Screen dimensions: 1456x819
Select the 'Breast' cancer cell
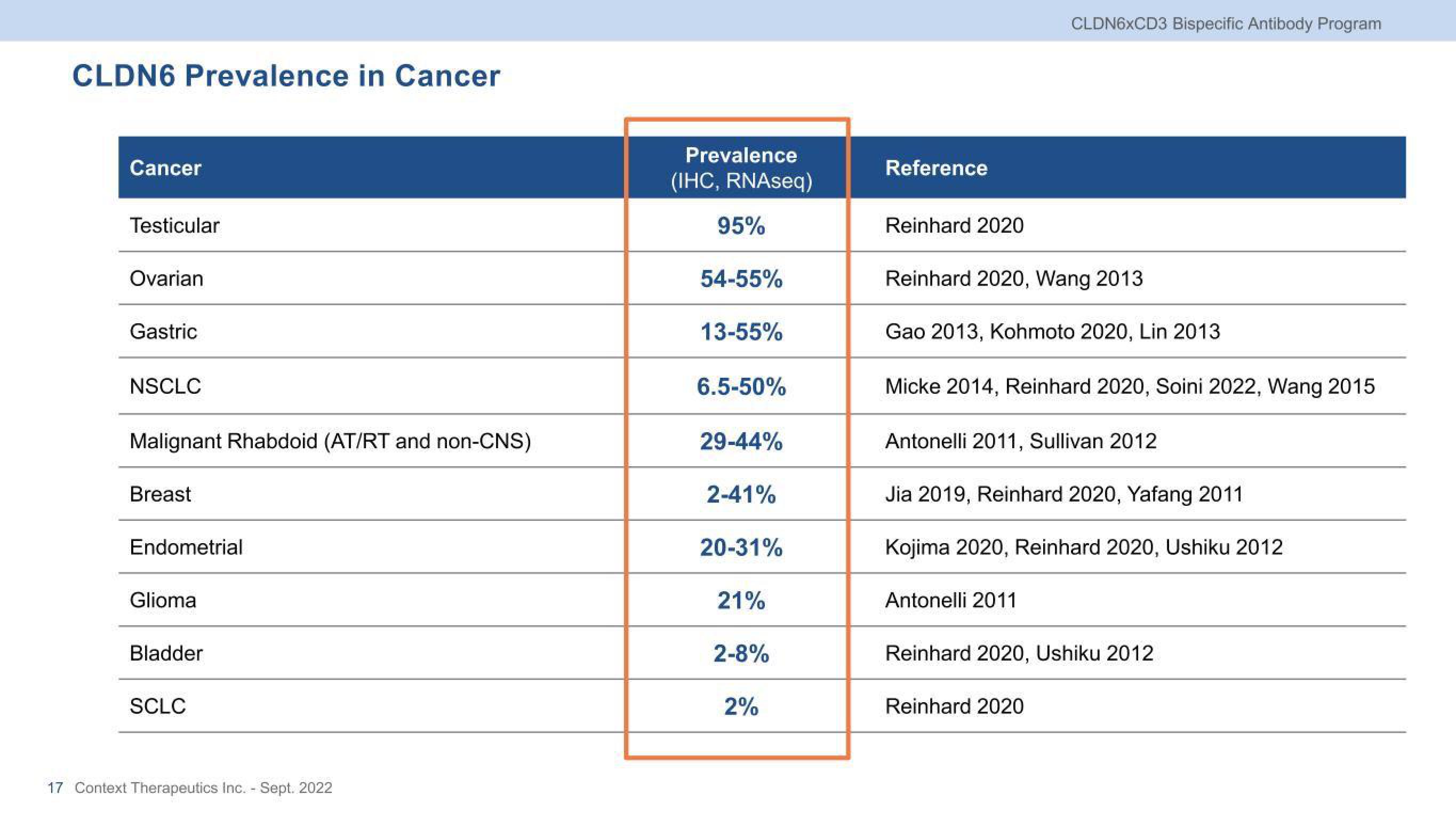point(160,495)
